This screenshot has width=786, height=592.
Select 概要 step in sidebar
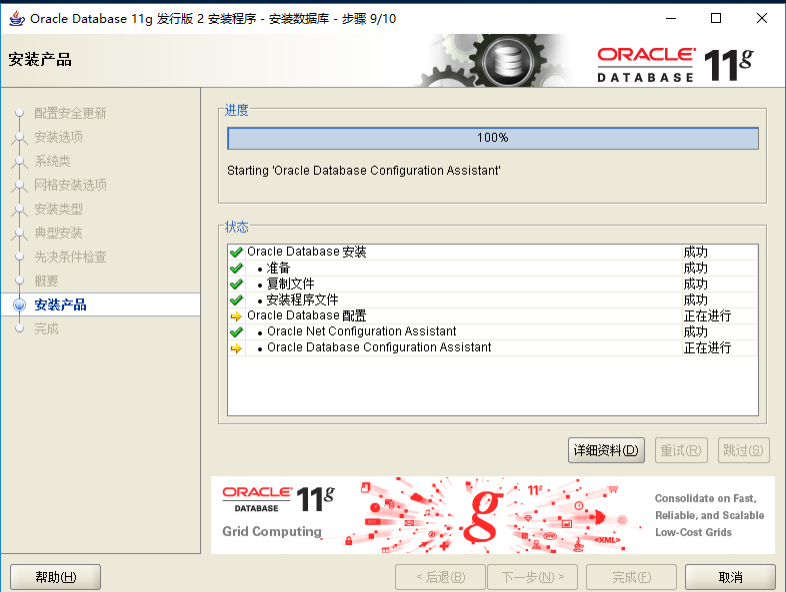pyautogui.click(x=46, y=281)
